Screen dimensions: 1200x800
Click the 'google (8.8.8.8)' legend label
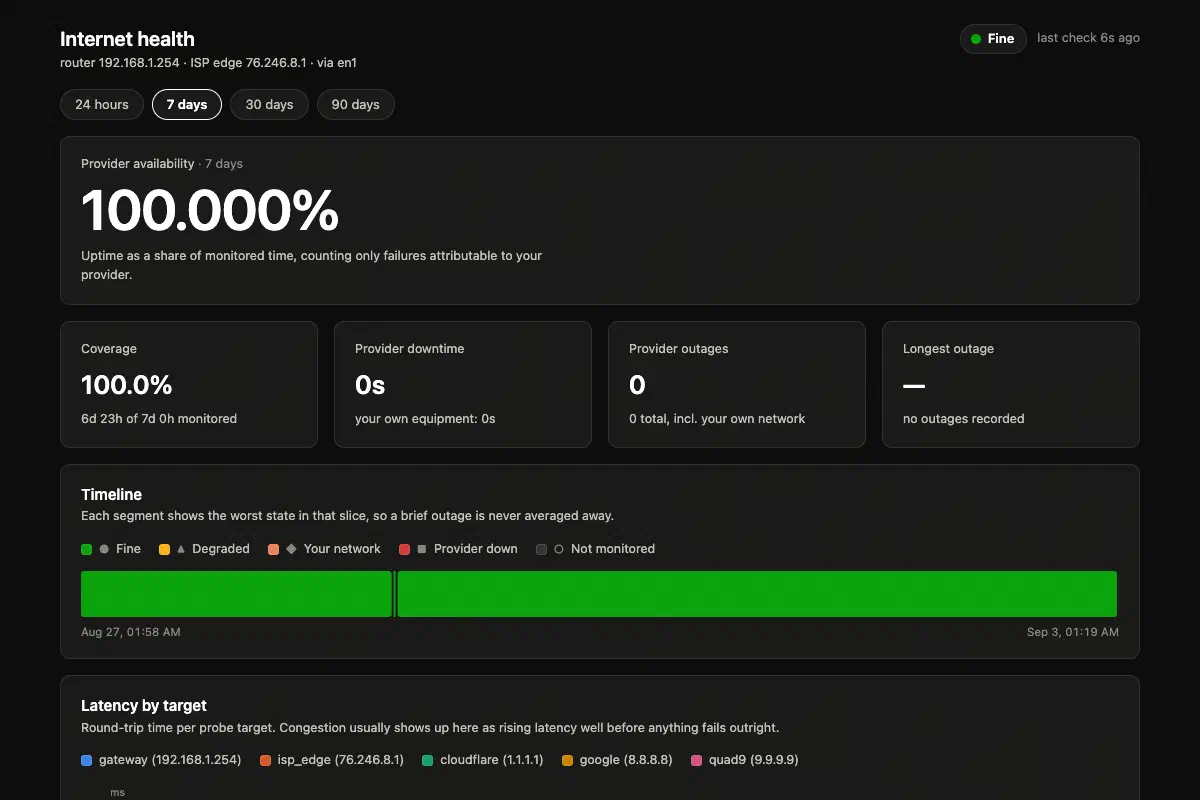[x=626, y=760]
